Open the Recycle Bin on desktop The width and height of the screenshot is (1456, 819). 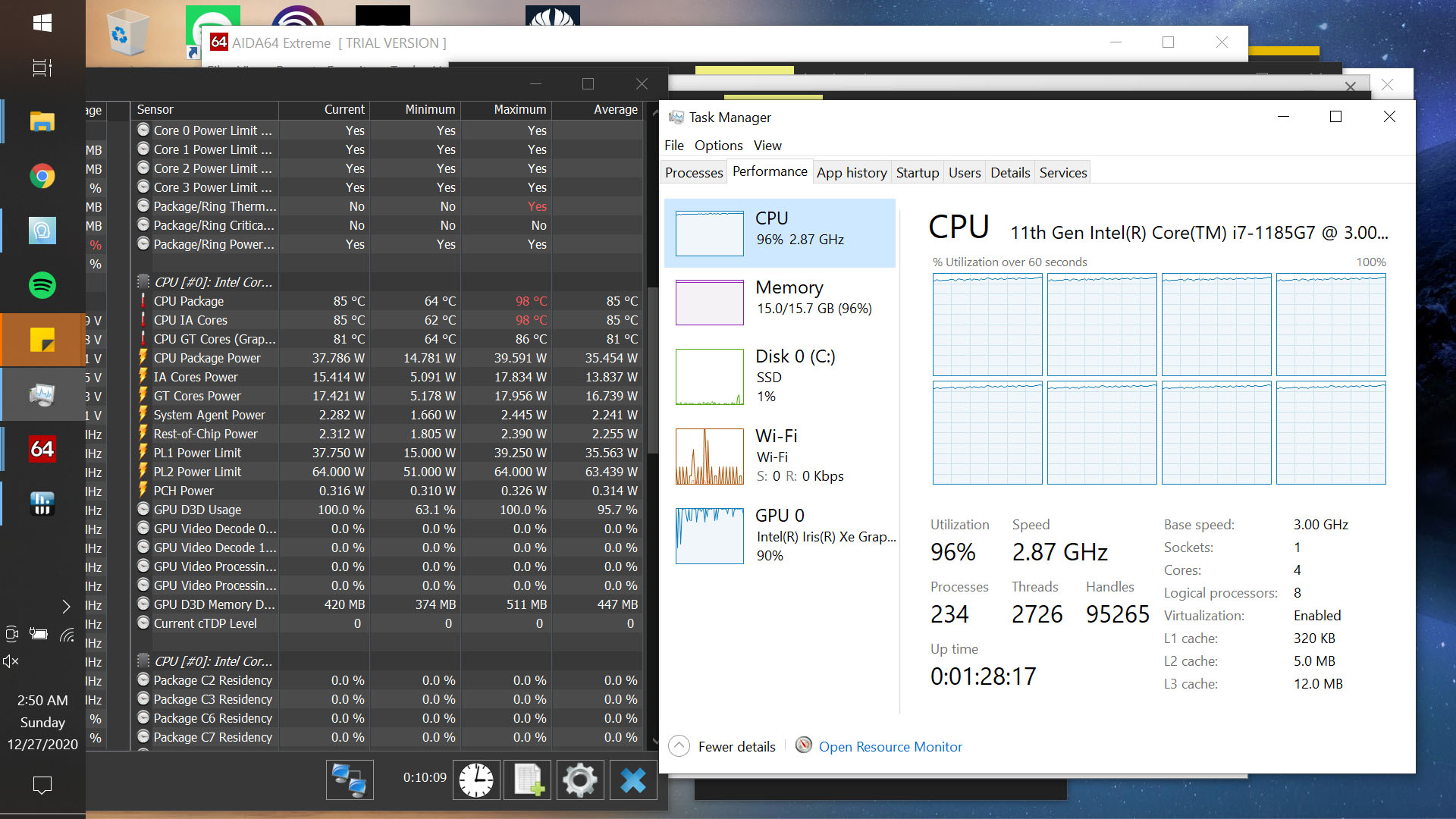[126, 32]
